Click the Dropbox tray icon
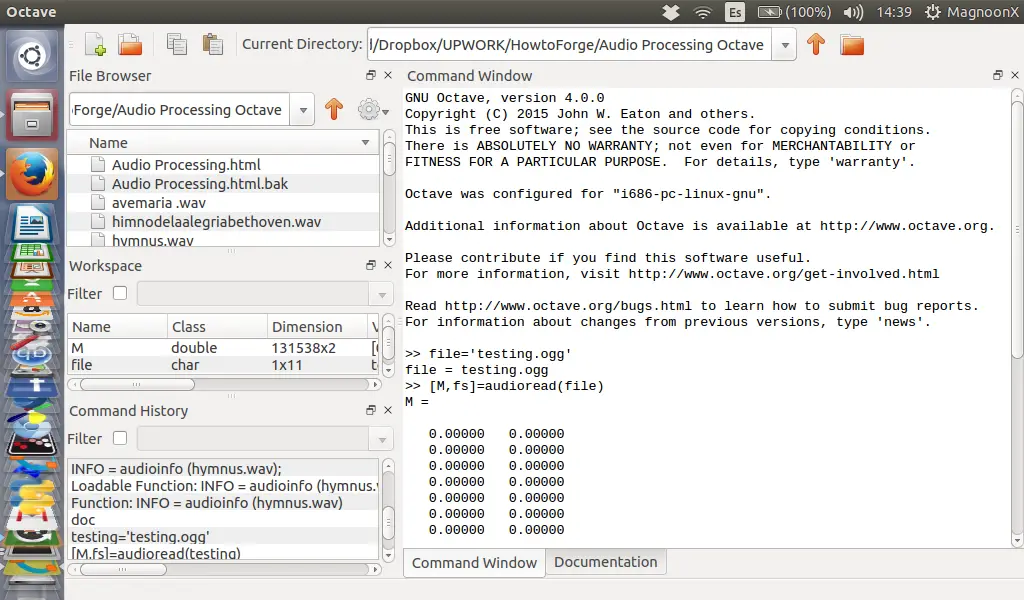The width and height of the screenshot is (1024, 600). pyautogui.click(x=671, y=12)
